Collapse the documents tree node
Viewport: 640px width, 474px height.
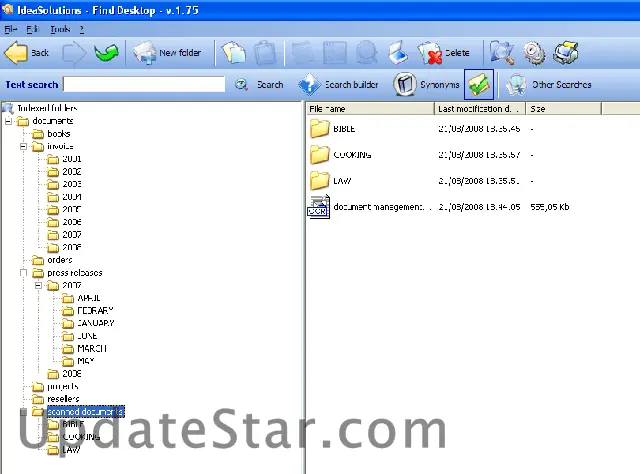tap(8, 121)
